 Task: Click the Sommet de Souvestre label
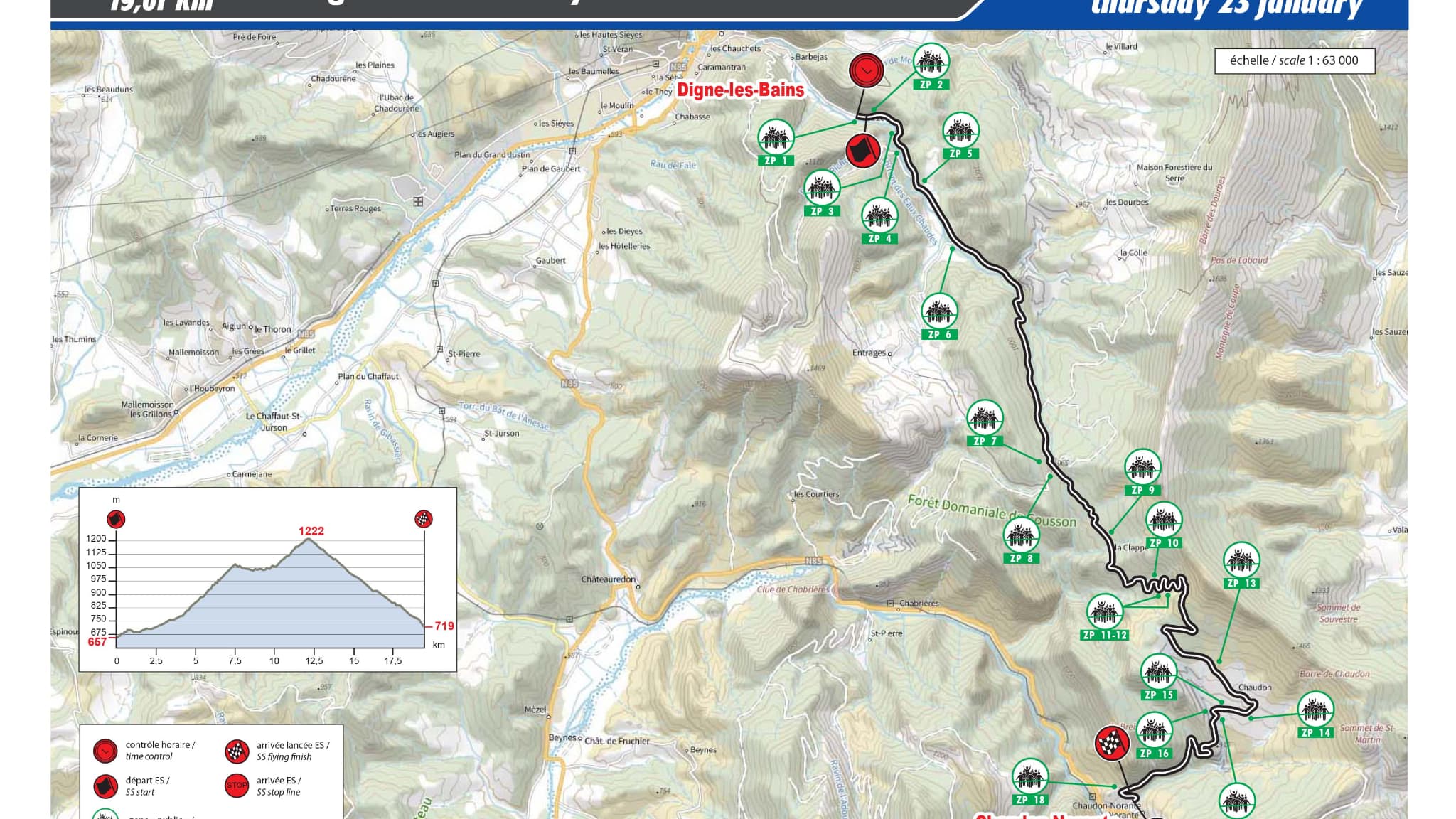1339,613
